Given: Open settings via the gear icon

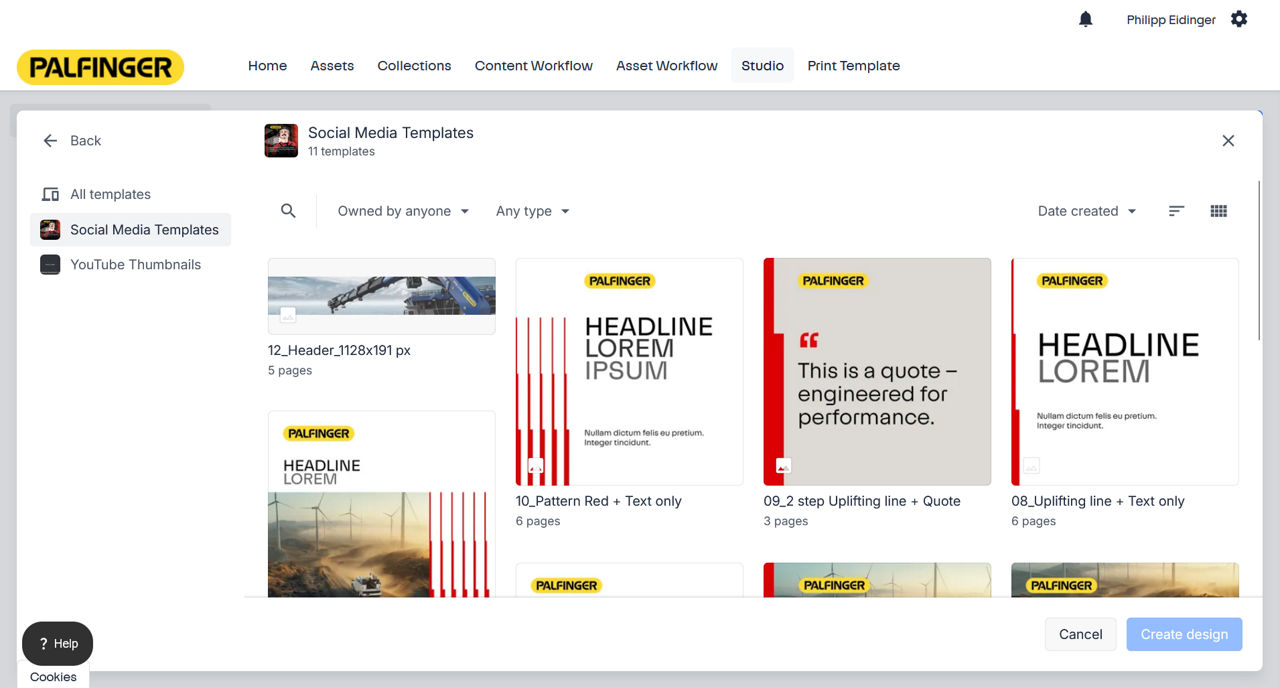Looking at the screenshot, I should (x=1239, y=19).
